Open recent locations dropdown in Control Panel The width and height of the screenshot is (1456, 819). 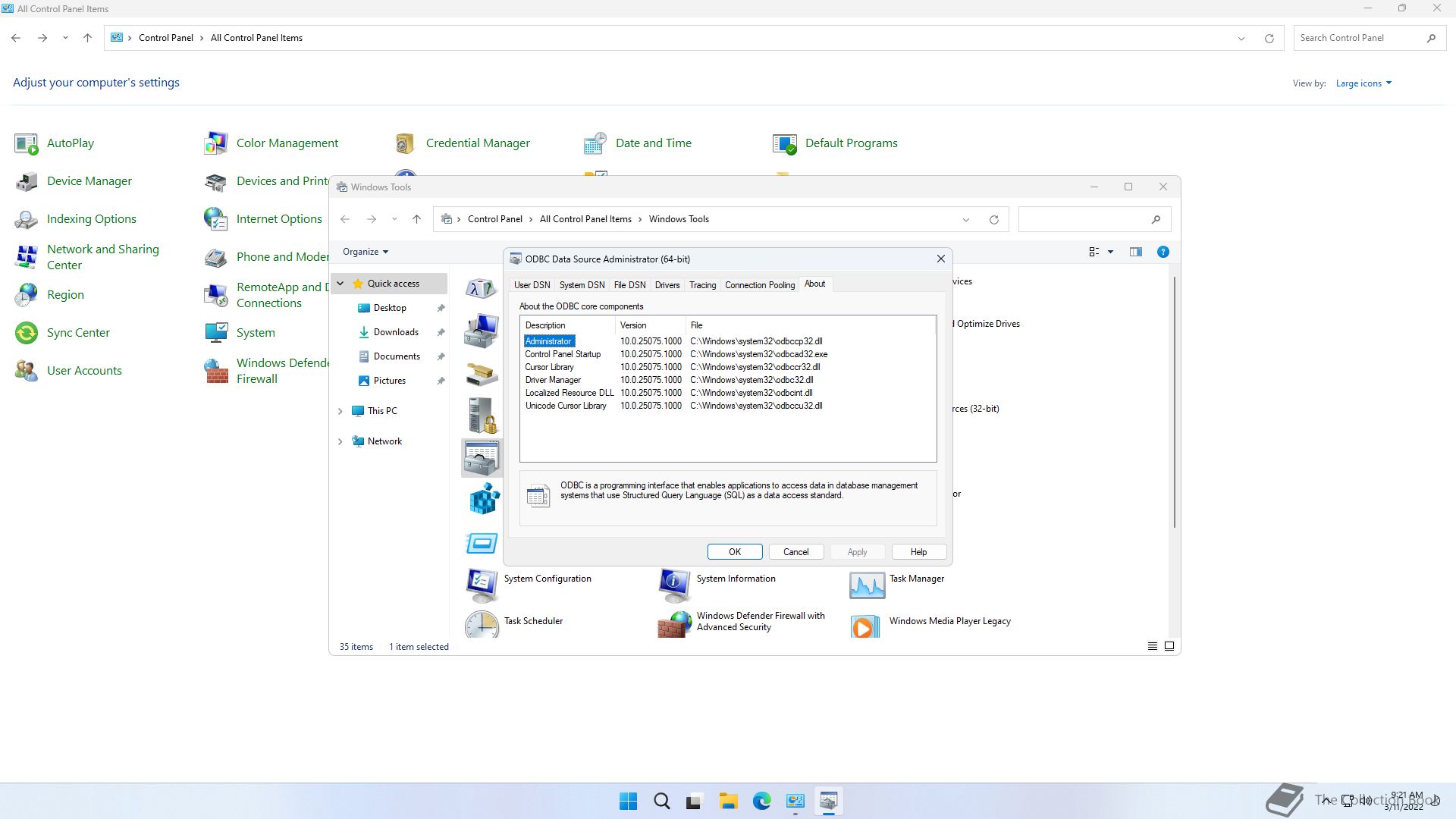coord(65,38)
